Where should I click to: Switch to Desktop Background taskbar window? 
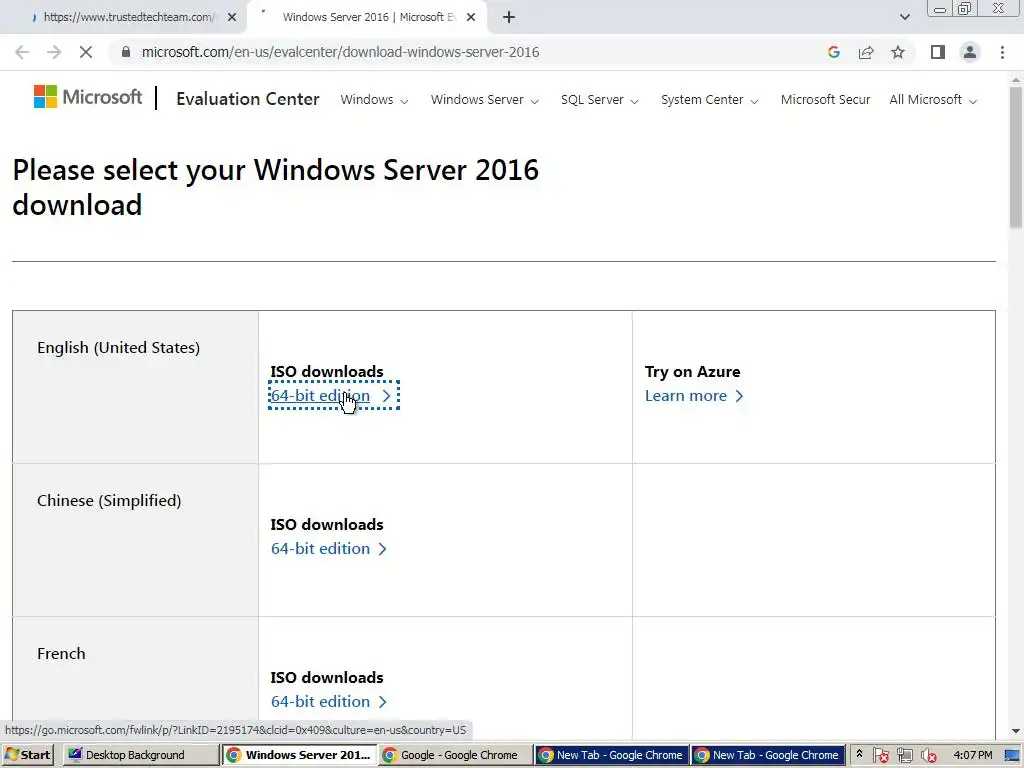tap(141, 755)
